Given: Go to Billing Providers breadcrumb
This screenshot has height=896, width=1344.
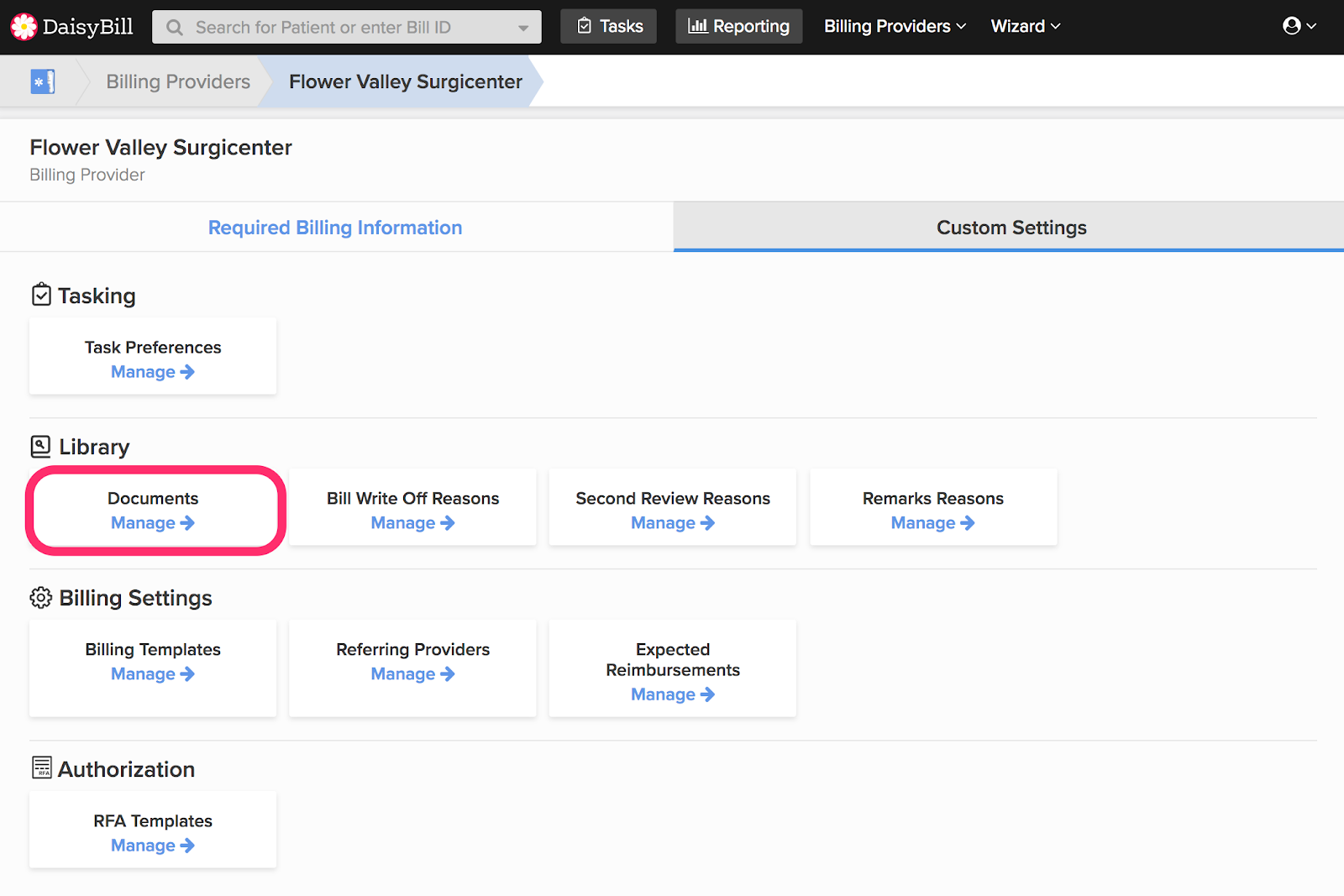Looking at the screenshot, I should (178, 81).
